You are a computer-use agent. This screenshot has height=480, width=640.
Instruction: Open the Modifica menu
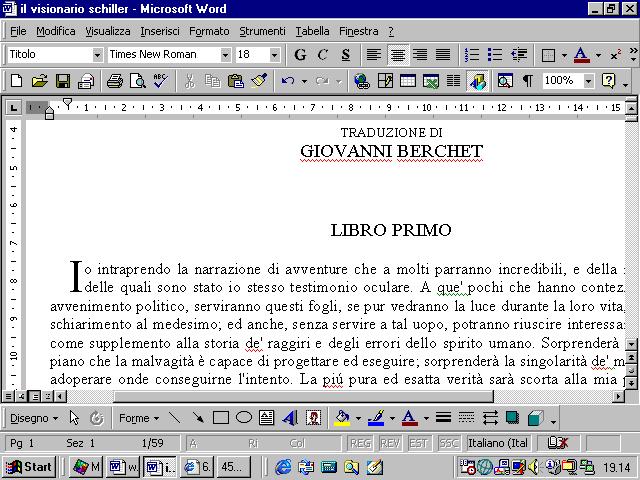[56, 31]
